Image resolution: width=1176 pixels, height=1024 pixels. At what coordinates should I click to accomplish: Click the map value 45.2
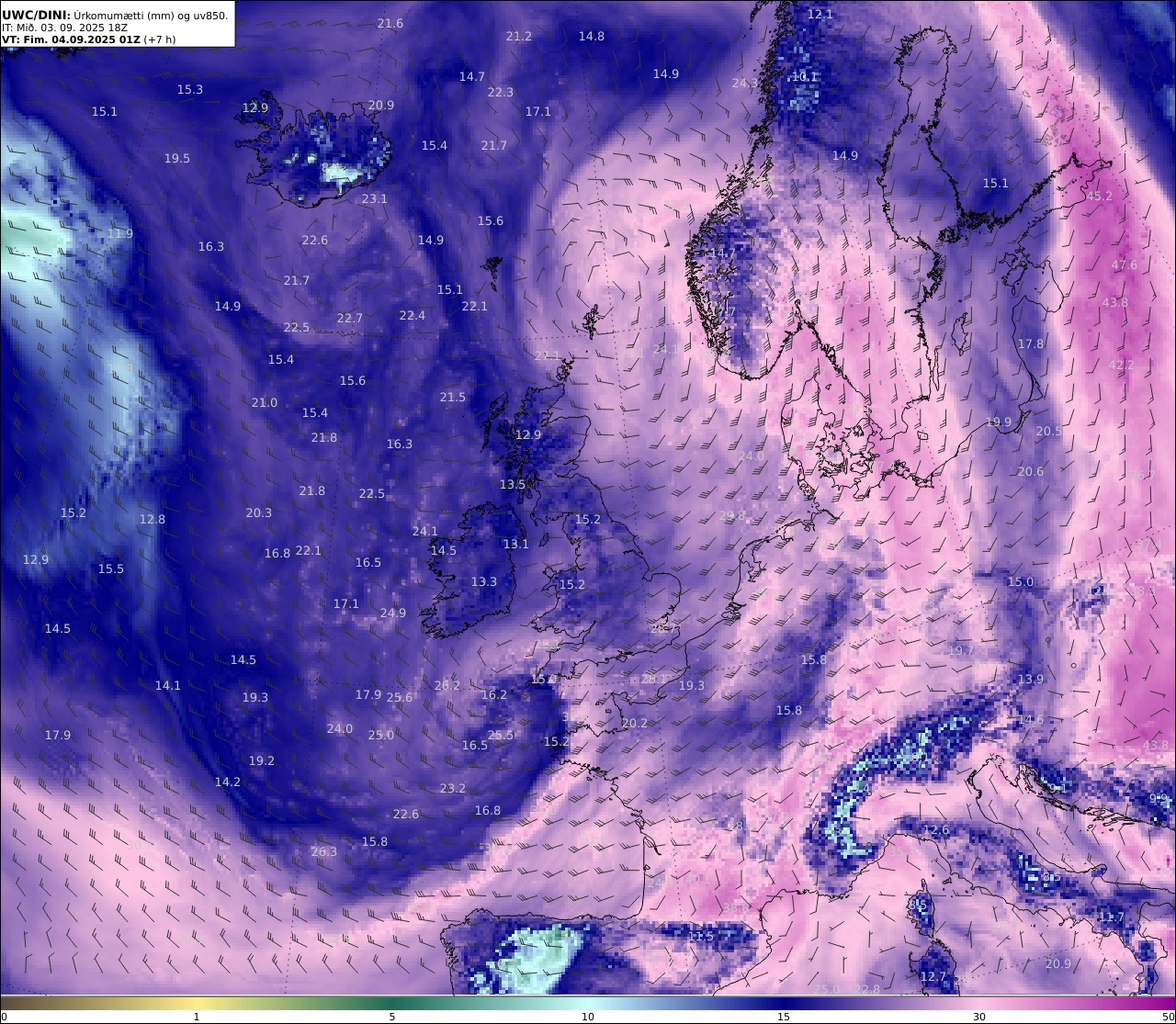[1100, 196]
